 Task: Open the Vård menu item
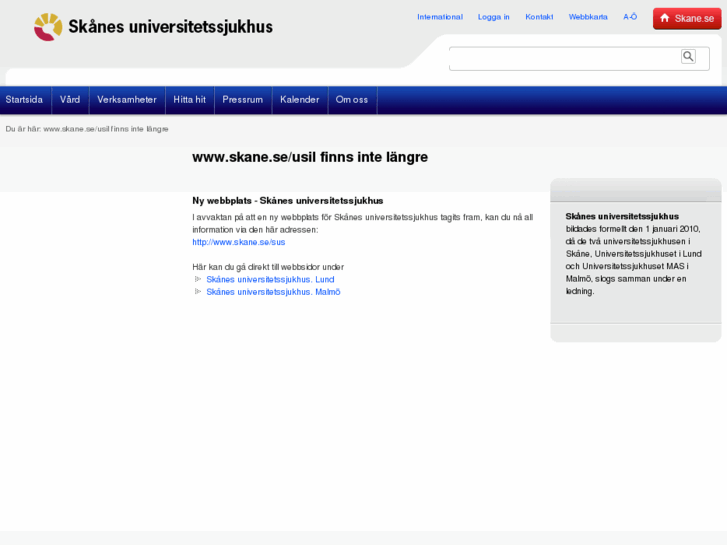click(x=70, y=100)
